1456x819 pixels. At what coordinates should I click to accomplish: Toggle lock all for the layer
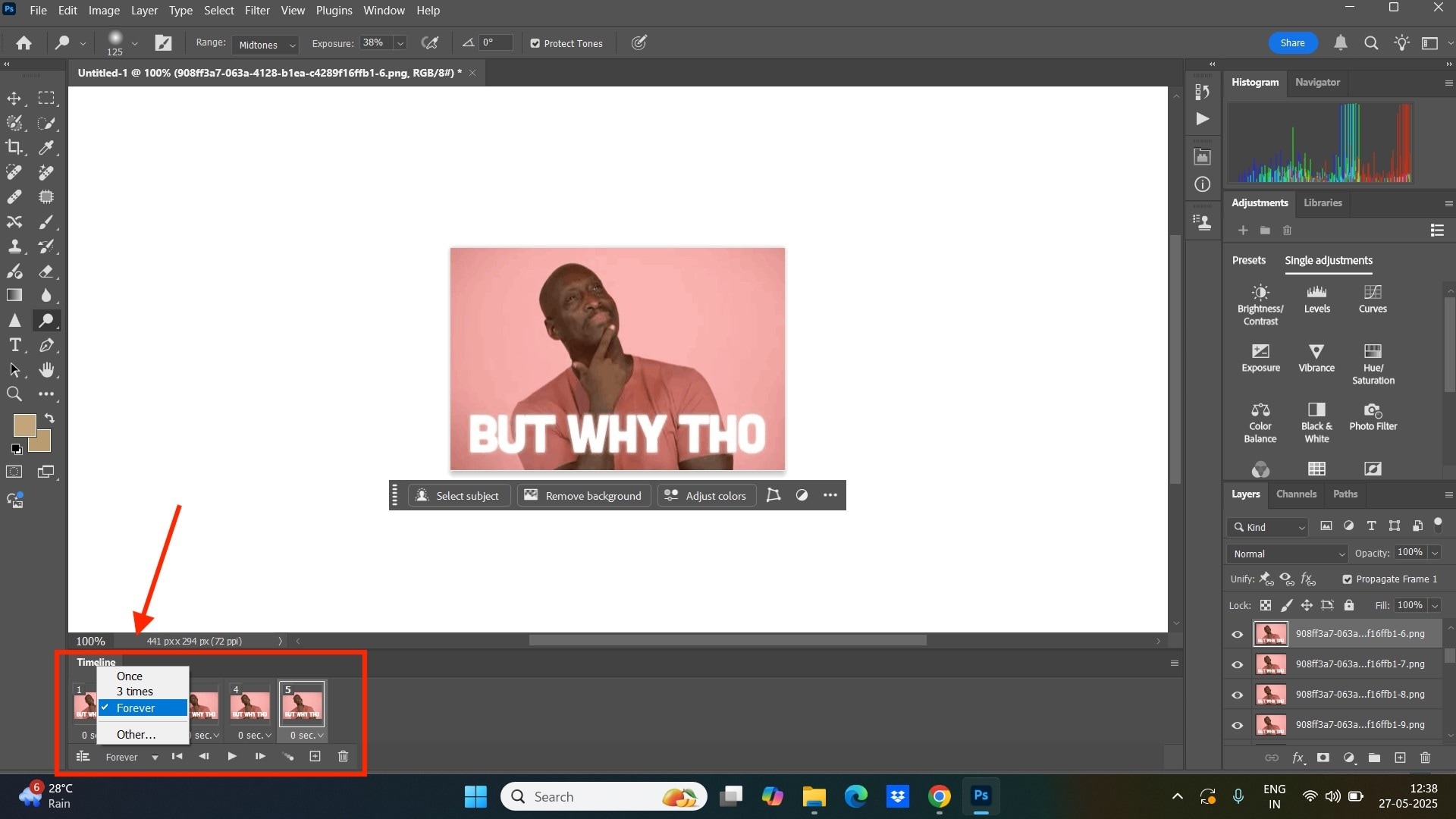(1348, 605)
